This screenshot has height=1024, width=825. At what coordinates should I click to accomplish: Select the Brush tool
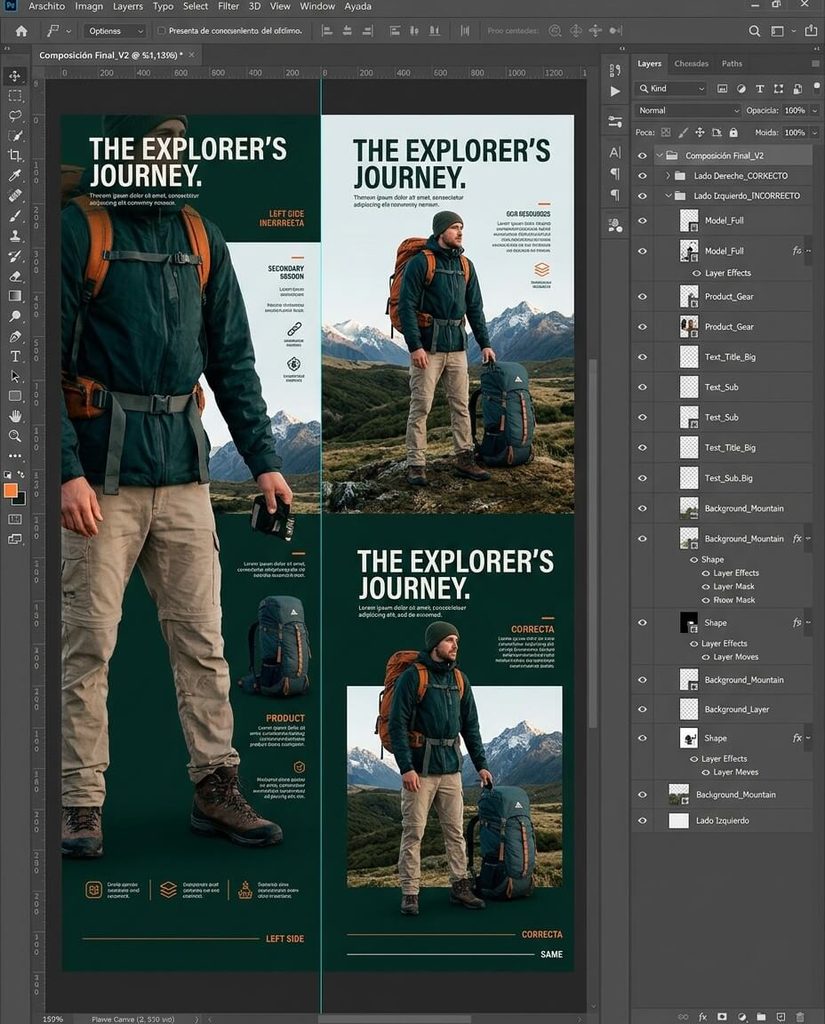point(15,216)
